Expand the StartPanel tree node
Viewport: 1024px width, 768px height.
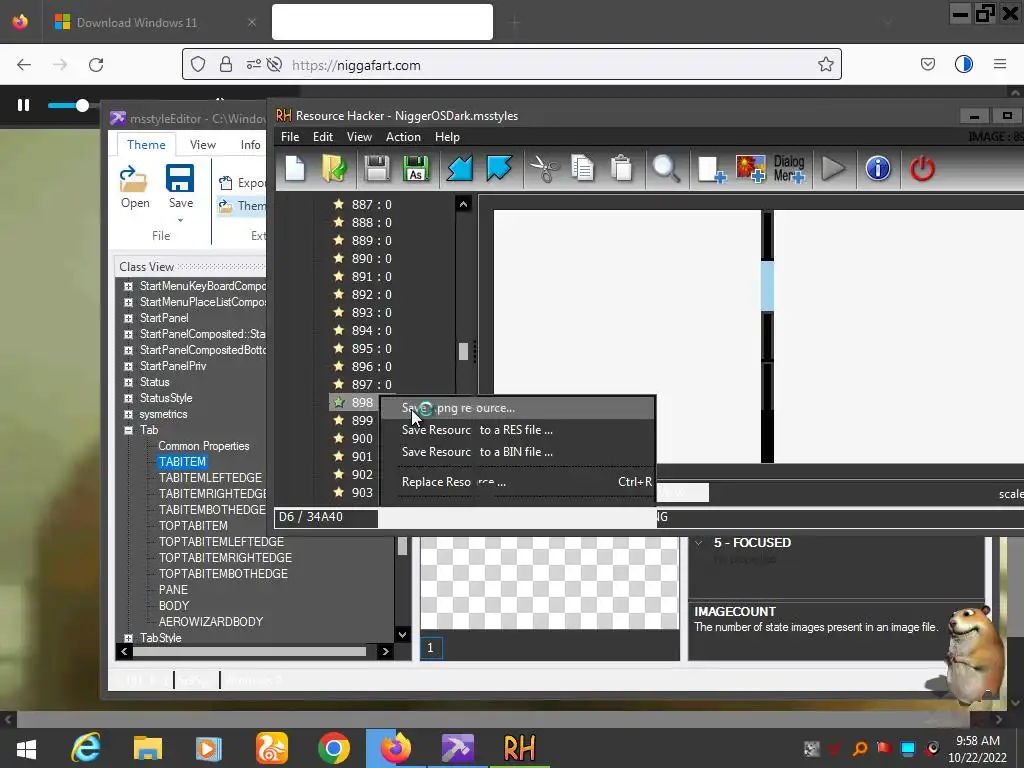(x=128, y=318)
